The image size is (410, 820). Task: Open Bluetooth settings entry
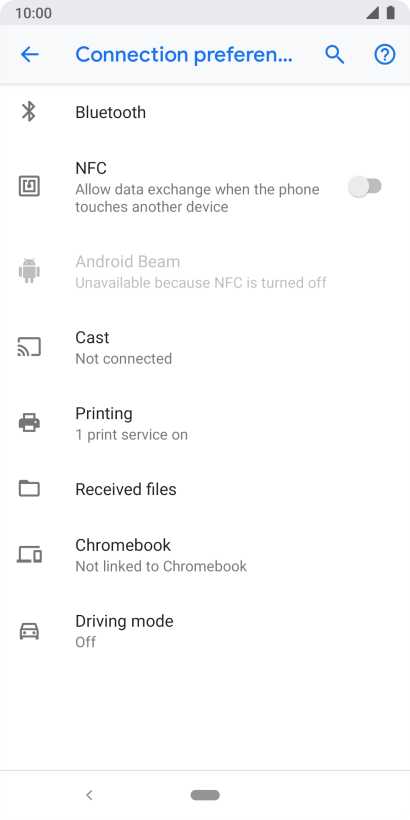click(205, 112)
